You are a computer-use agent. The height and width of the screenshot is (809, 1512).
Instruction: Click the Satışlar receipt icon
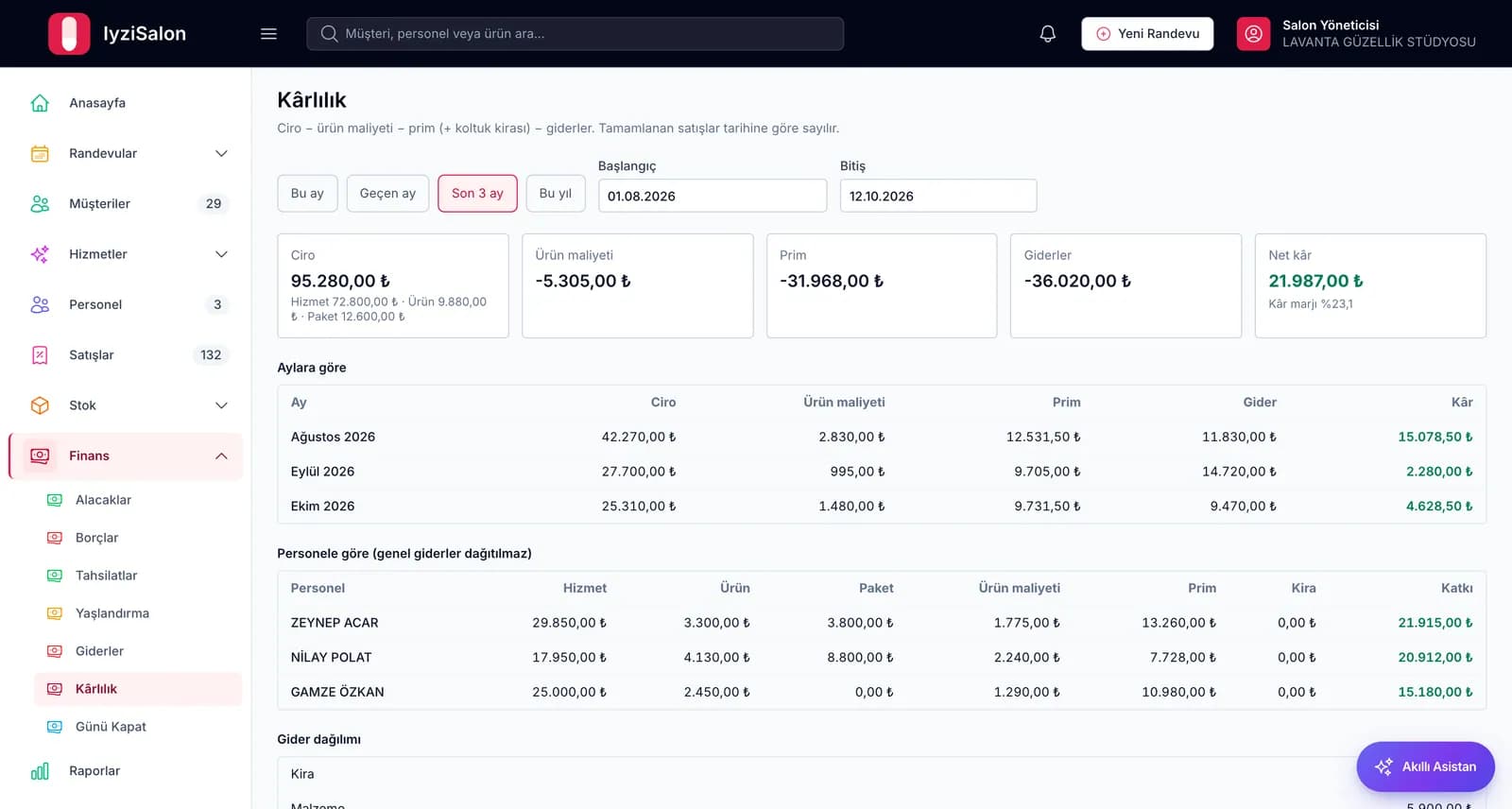(40, 355)
